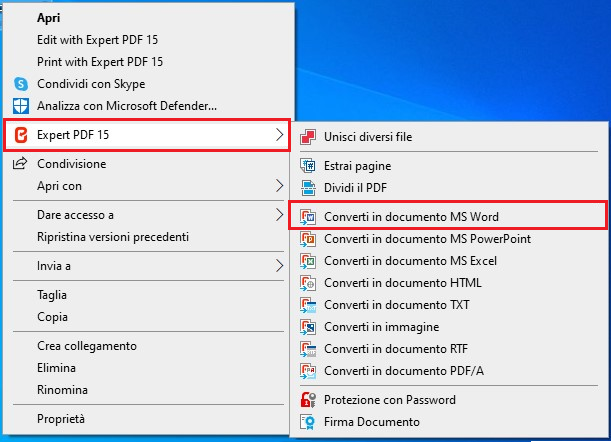Select Taglia from the menu
This screenshot has height=442, width=611.
point(148,295)
